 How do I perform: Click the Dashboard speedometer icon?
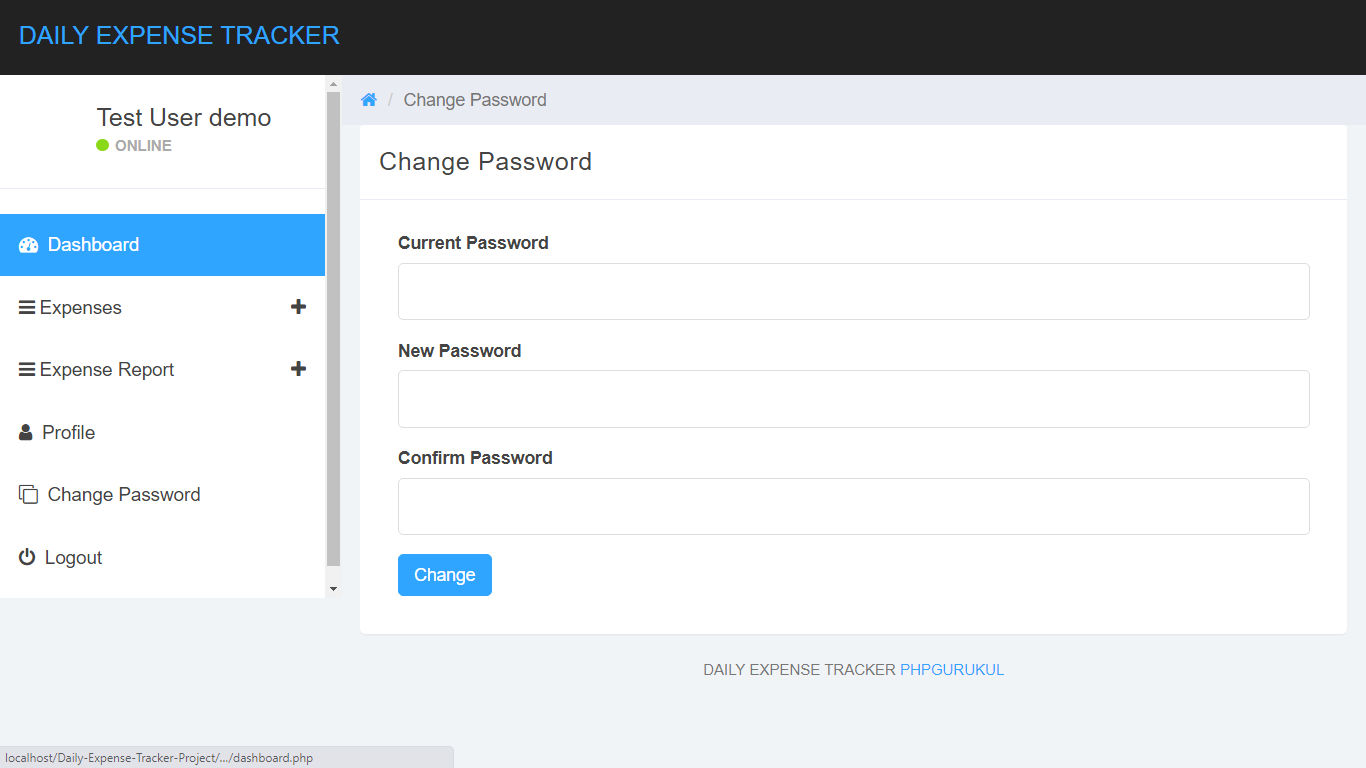tap(27, 244)
